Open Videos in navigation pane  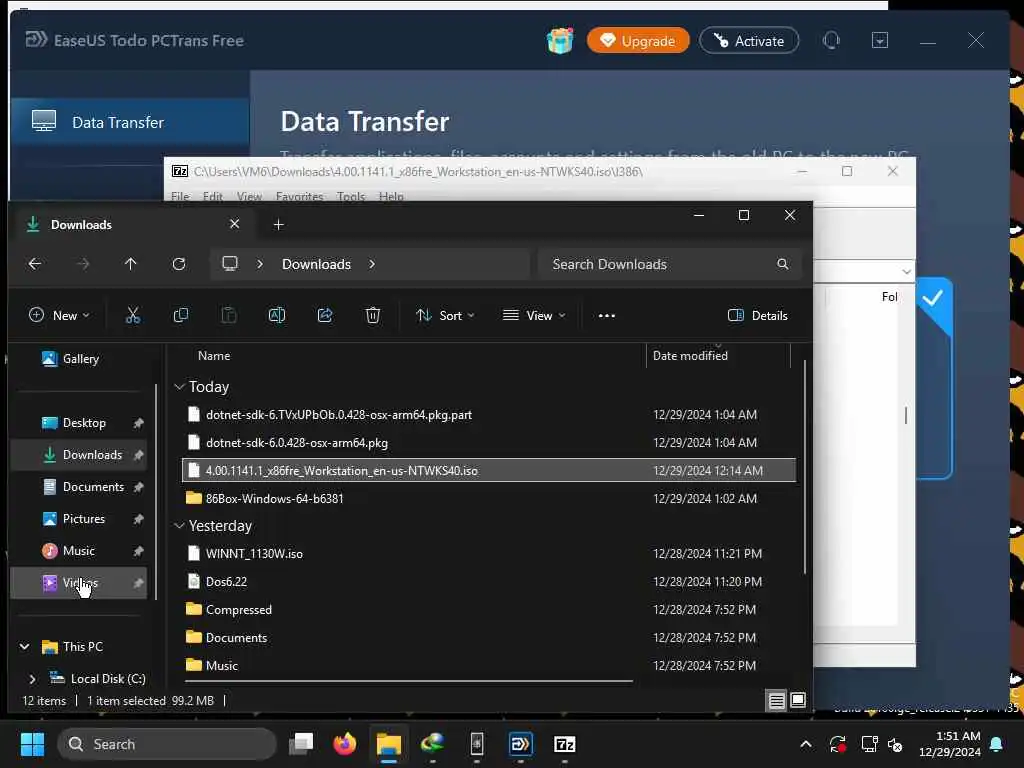[x=79, y=583]
